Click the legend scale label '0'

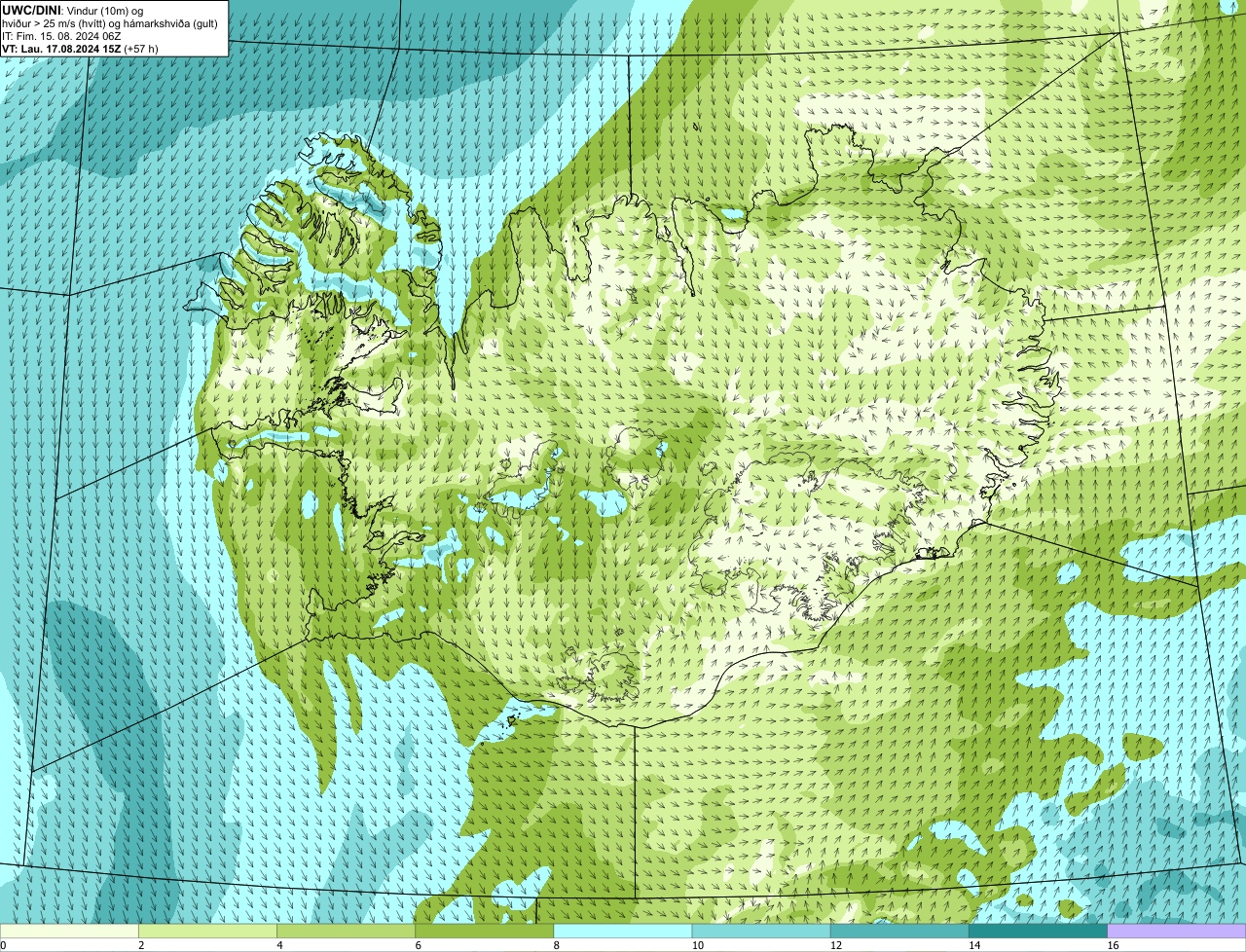pos(3,945)
